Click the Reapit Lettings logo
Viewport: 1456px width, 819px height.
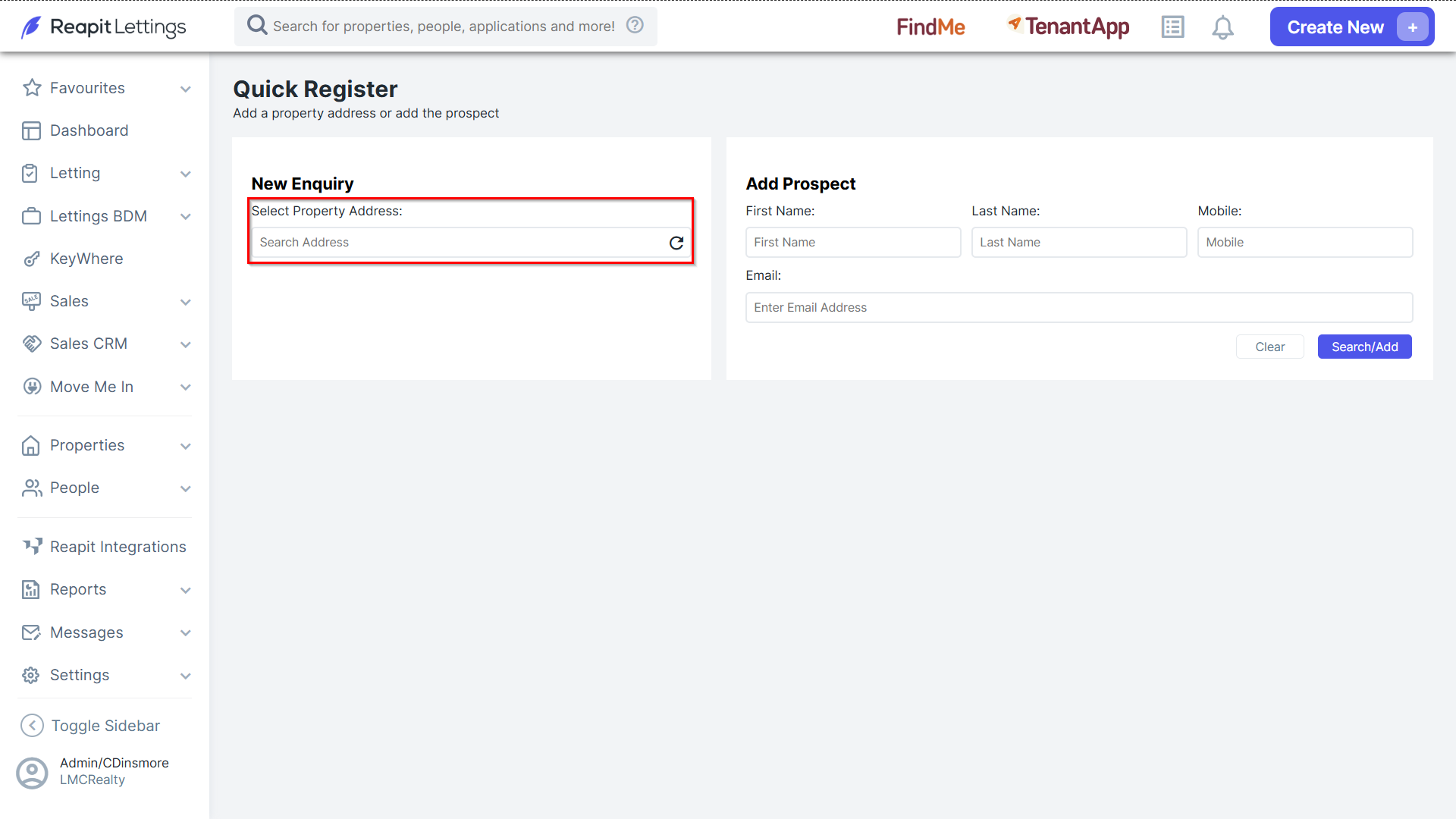point(103,27)
